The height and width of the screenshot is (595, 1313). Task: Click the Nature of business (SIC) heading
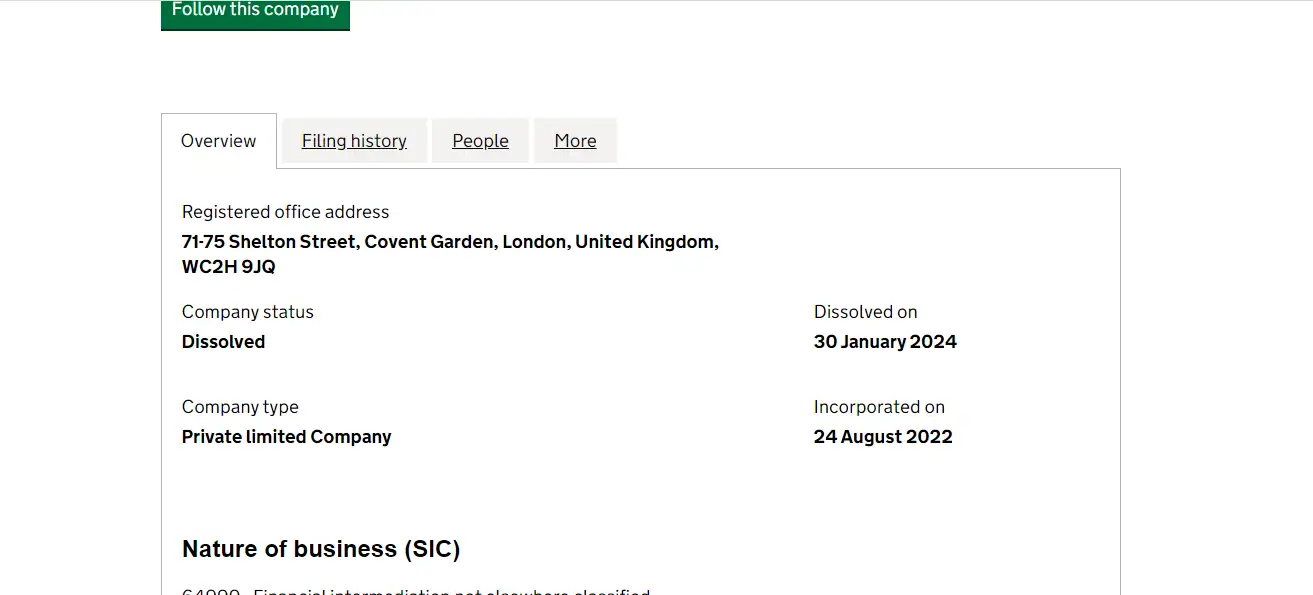320,549
